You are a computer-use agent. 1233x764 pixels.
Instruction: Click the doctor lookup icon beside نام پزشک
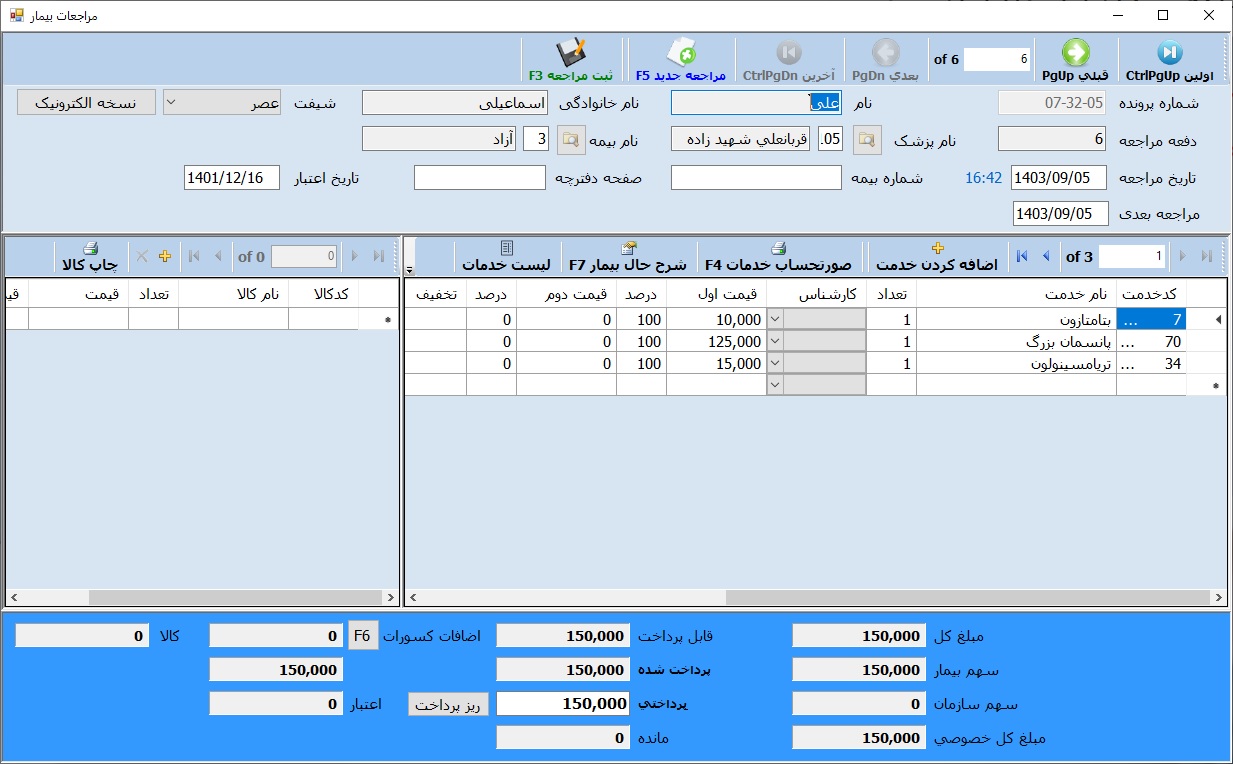coord(866,140)
